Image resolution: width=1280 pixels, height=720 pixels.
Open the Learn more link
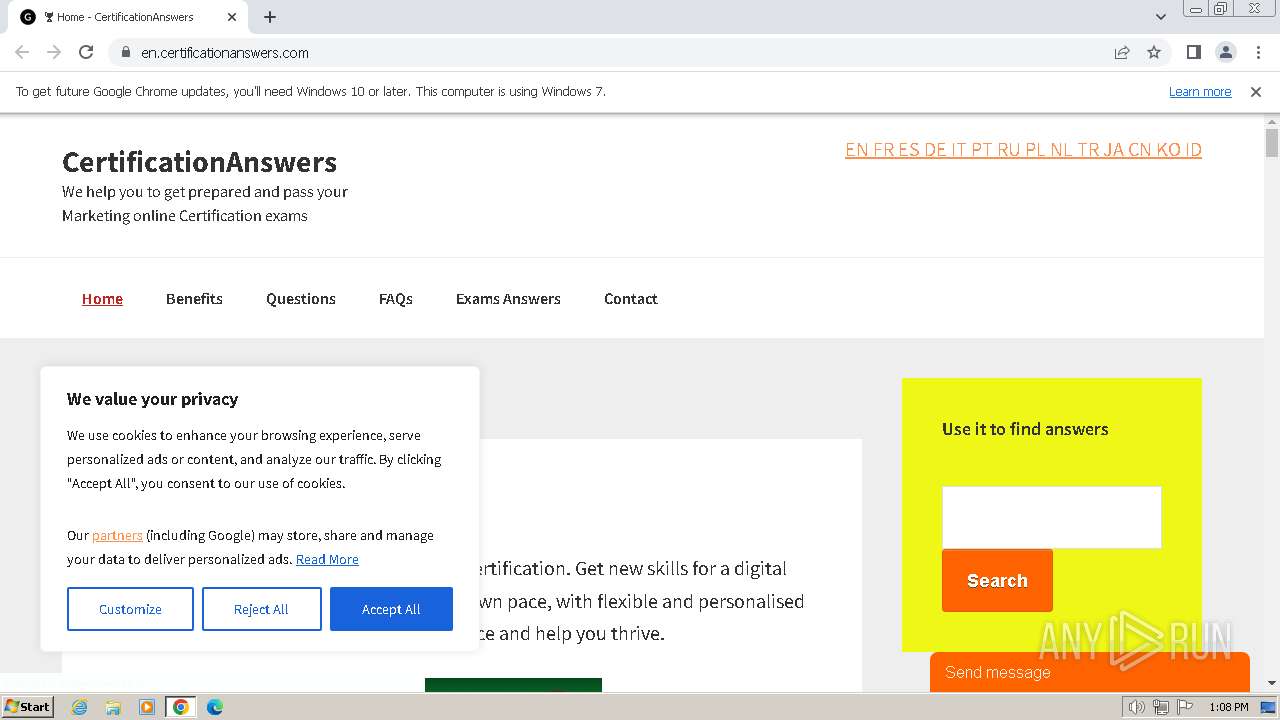[1200, 91]
